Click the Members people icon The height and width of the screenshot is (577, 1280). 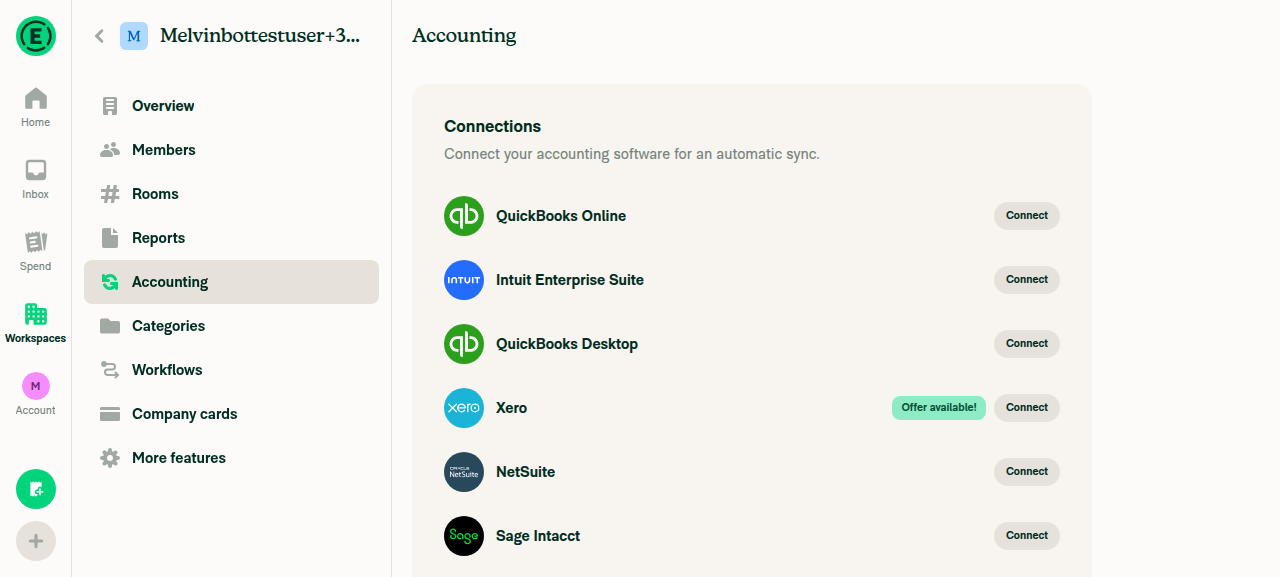[110, 150]
